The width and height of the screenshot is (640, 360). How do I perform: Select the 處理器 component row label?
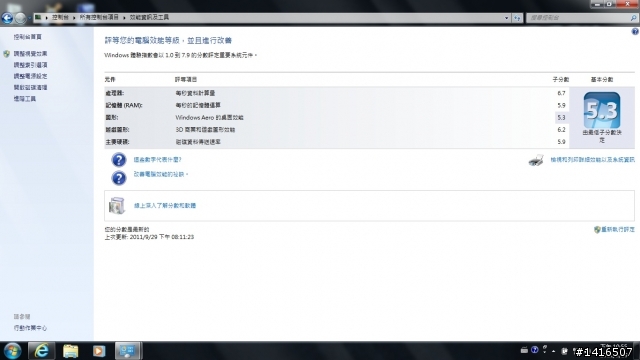point(114,93)
